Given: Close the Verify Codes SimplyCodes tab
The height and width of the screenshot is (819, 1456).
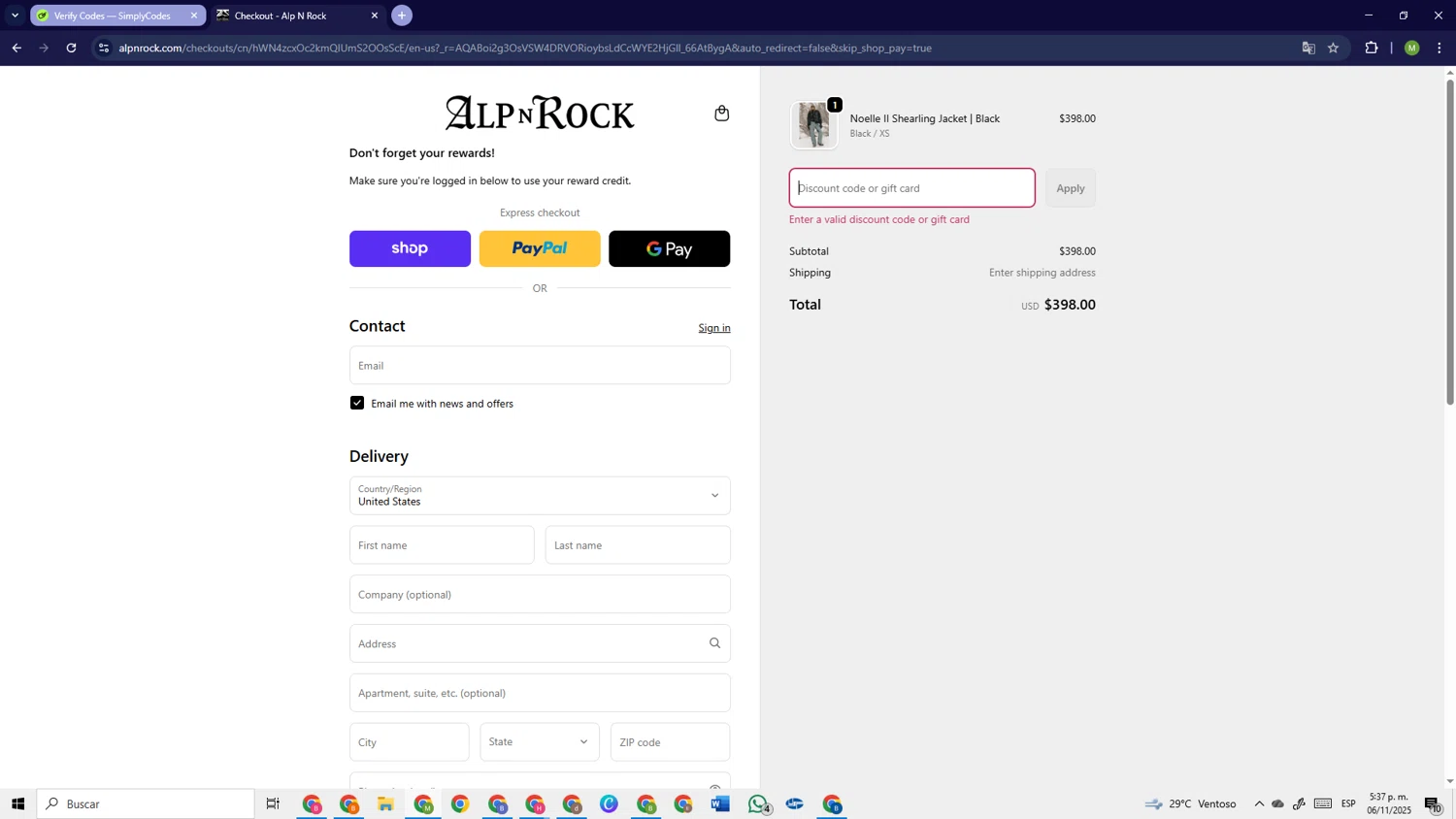Looking at the screenshot, I should pyautogui.click(x=193, y=16).
